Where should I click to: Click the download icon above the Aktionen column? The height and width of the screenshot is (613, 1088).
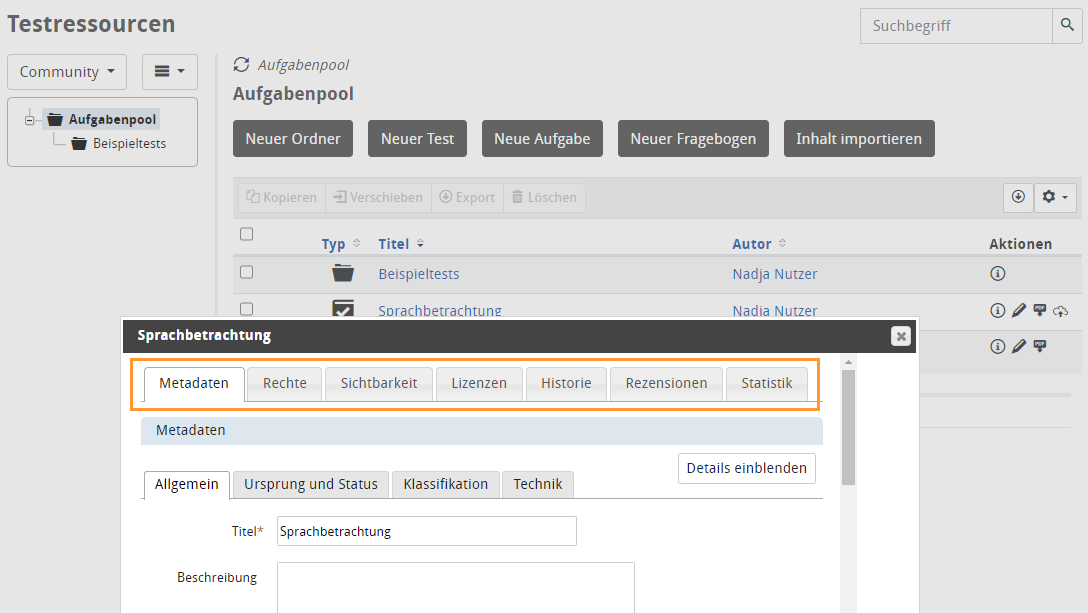(x=1018, y=197)
